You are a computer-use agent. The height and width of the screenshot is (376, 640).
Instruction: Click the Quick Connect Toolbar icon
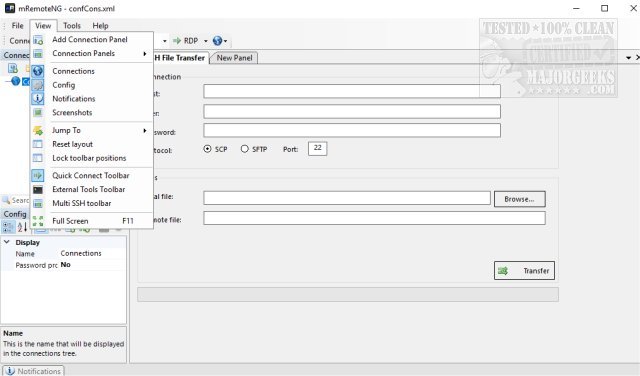[38, 176]
